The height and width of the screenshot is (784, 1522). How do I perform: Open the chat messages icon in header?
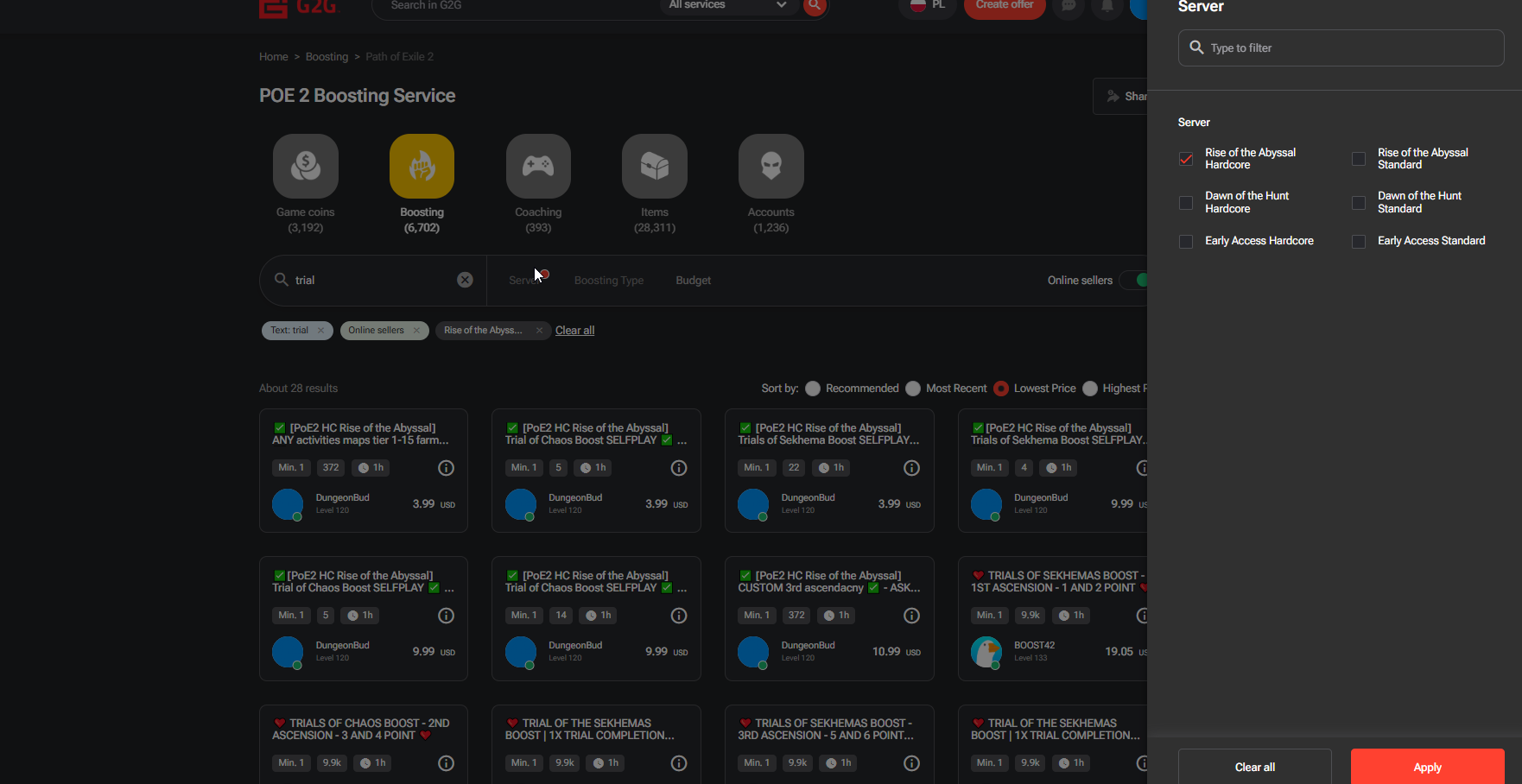point(1069,6)
